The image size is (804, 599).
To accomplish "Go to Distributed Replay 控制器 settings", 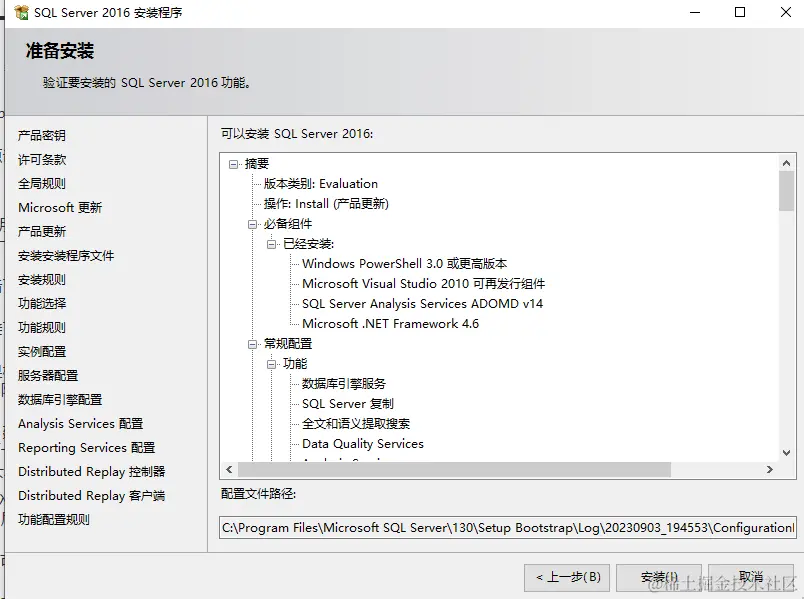I will pos(91,471).
